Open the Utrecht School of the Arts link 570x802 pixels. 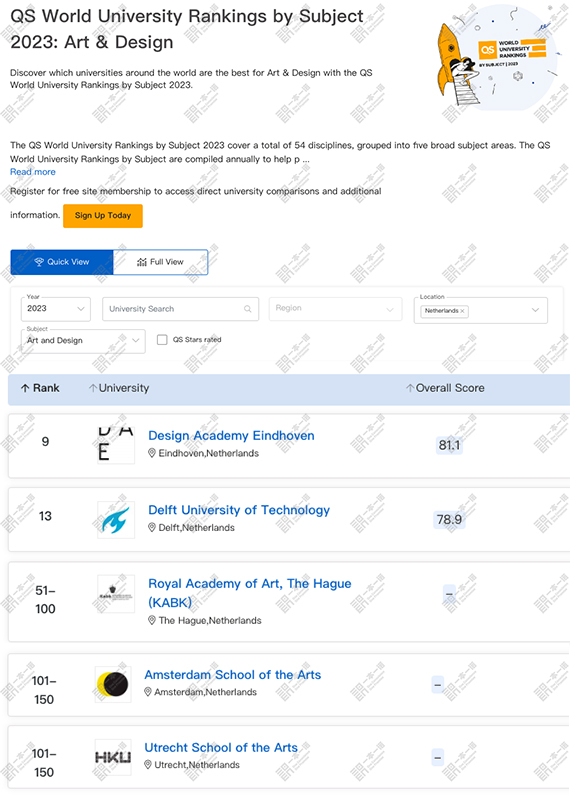tap(221, 747)
